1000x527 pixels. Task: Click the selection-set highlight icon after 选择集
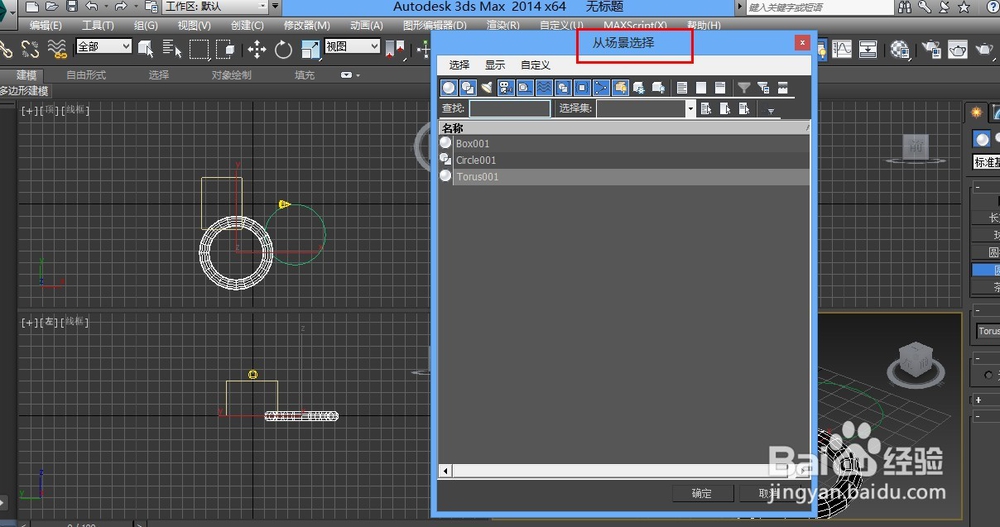[x=706, y=108]
